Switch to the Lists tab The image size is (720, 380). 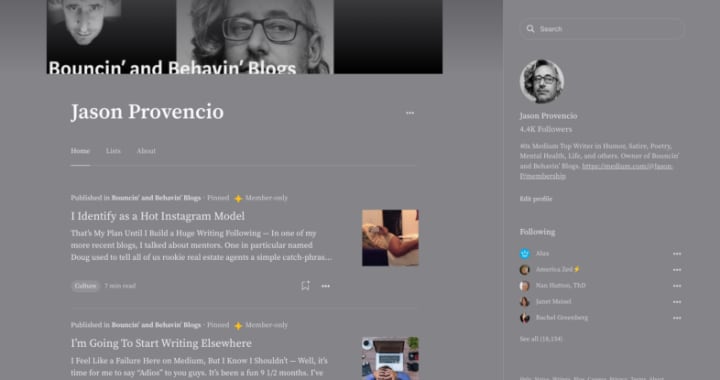113,151
